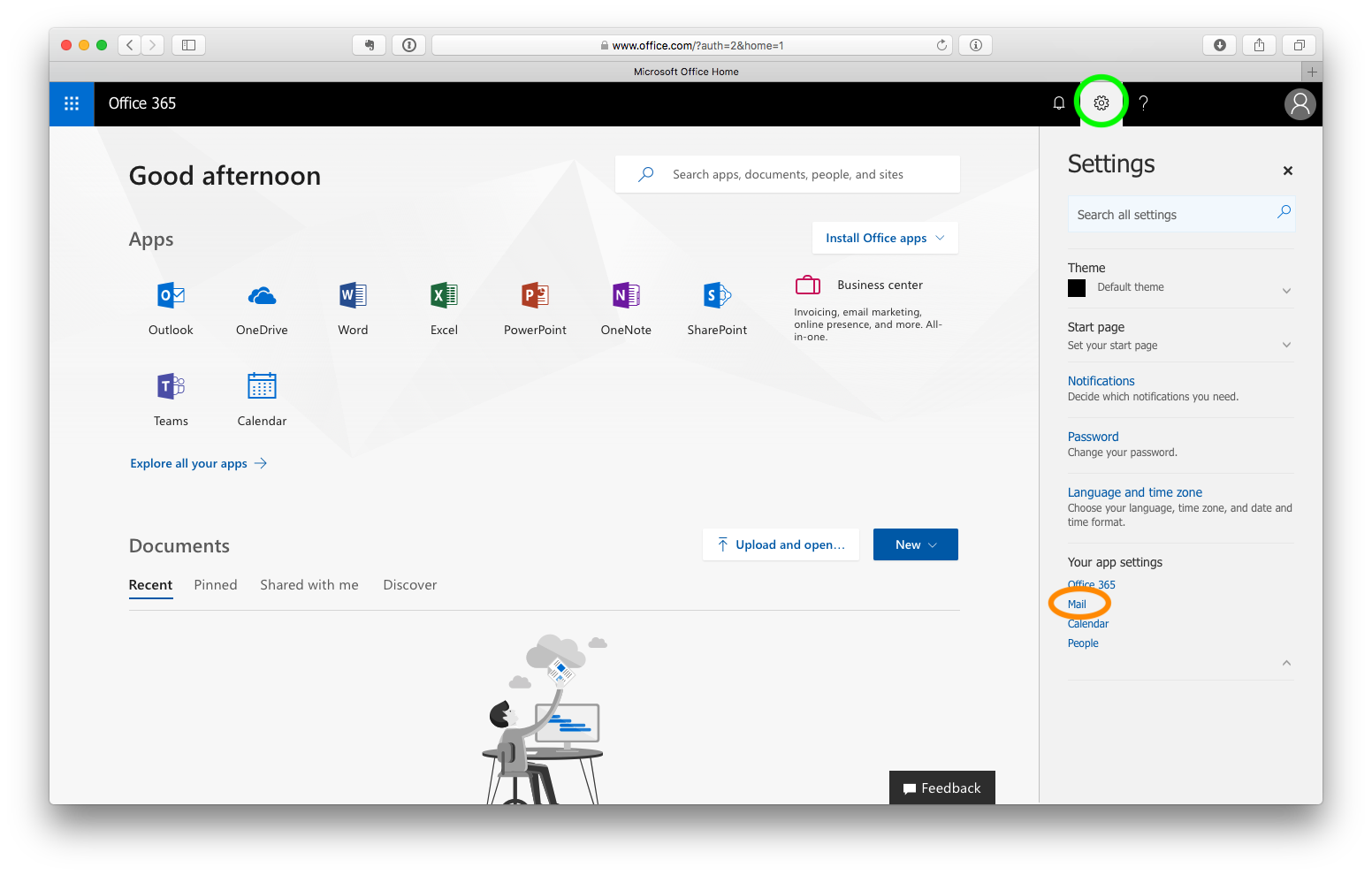Viewport: 1372px width, 875px height.
Task: Show Safari downloads
Action: pyautogui.click(x=1220, y=45)
